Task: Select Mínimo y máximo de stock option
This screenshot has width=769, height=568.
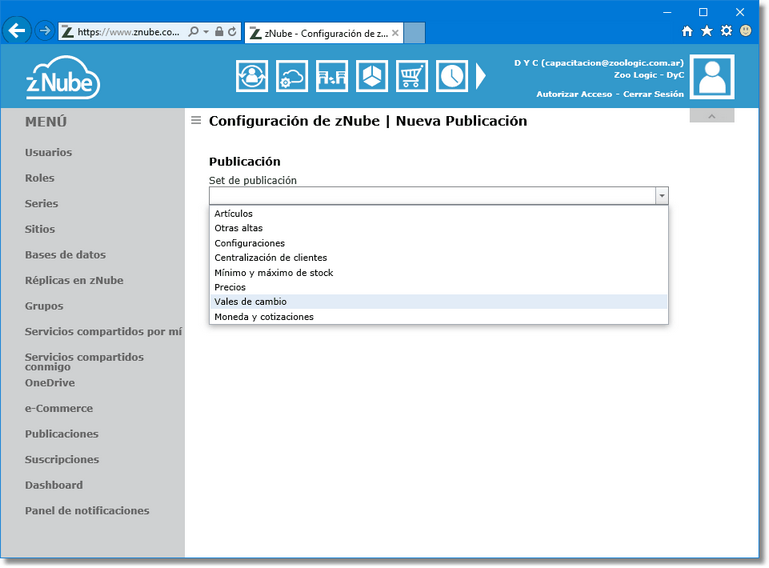Action: click(438, 272)
